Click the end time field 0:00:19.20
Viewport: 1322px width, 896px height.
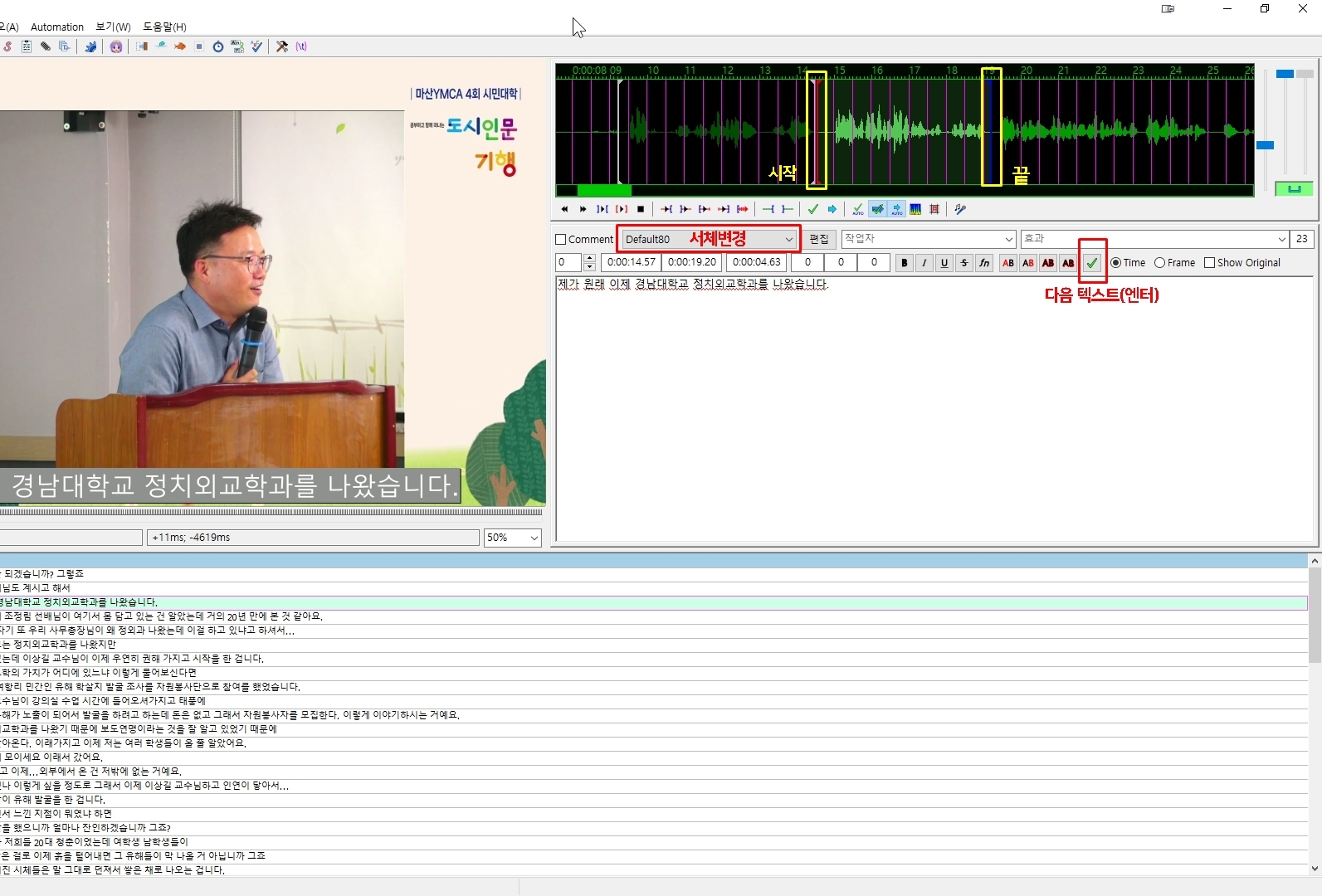coord(692,262)
